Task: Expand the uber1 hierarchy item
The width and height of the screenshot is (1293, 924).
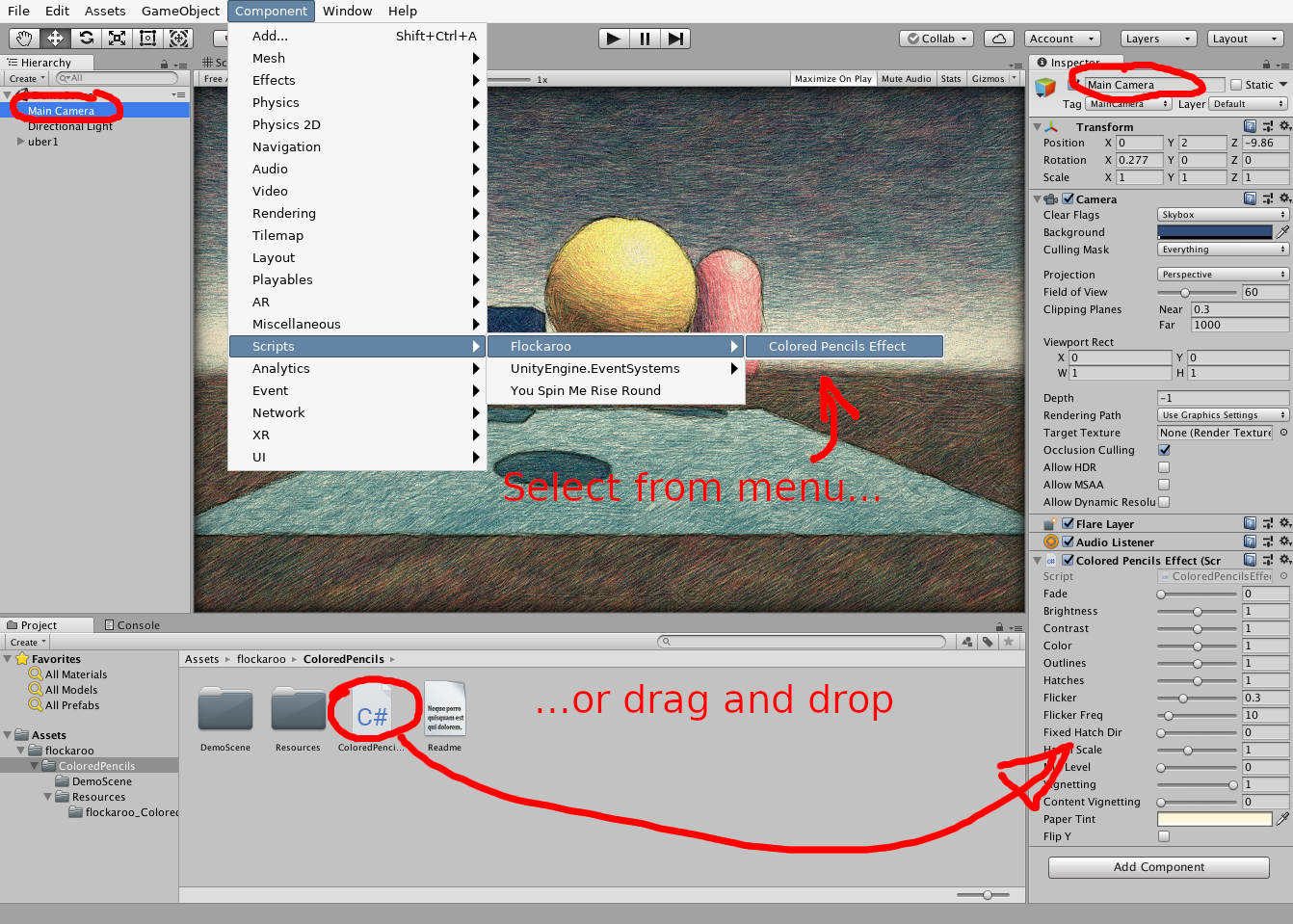Action: 21,142
